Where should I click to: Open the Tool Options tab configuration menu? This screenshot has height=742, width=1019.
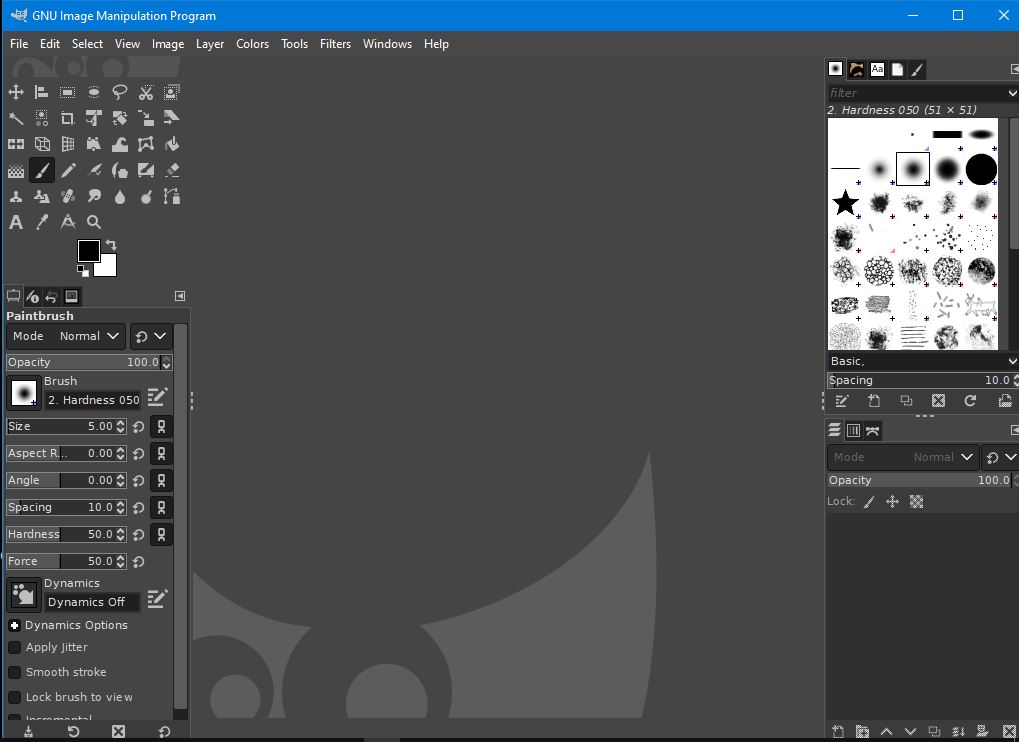click(x=180, y=296)
